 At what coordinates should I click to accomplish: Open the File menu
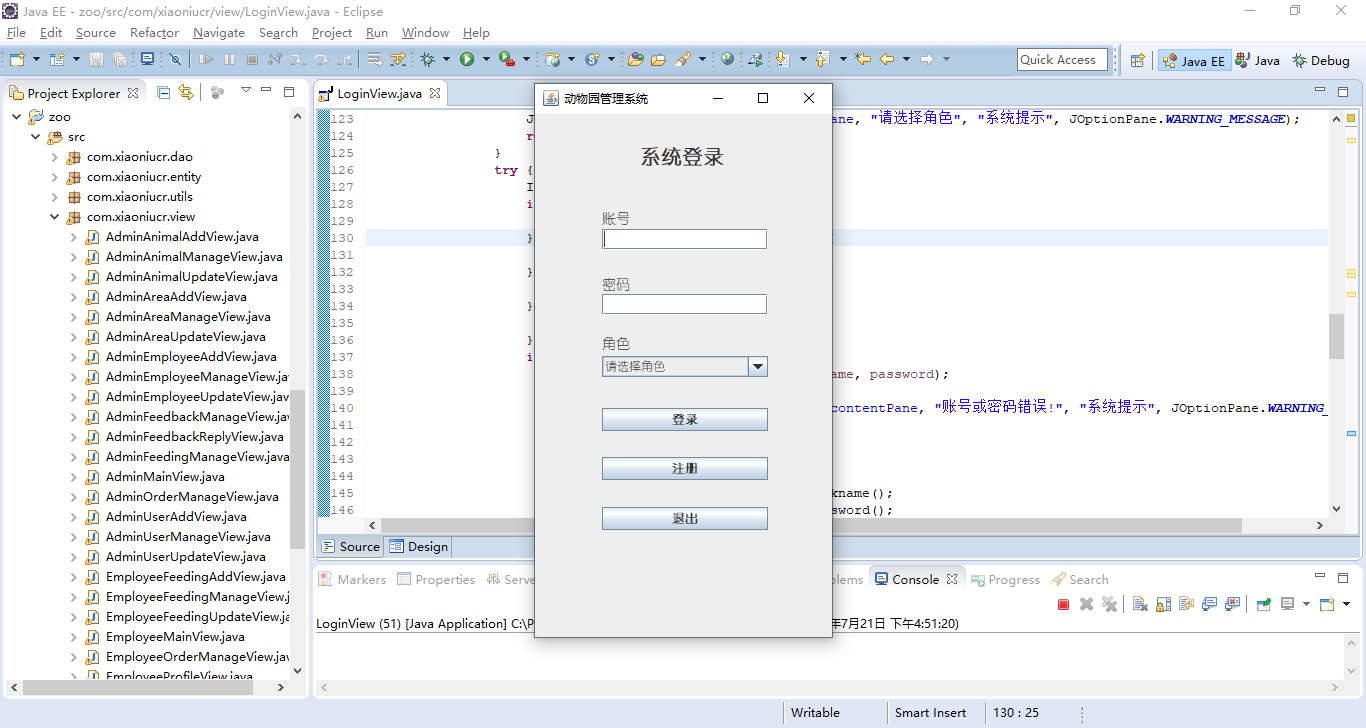coord(16,33)
